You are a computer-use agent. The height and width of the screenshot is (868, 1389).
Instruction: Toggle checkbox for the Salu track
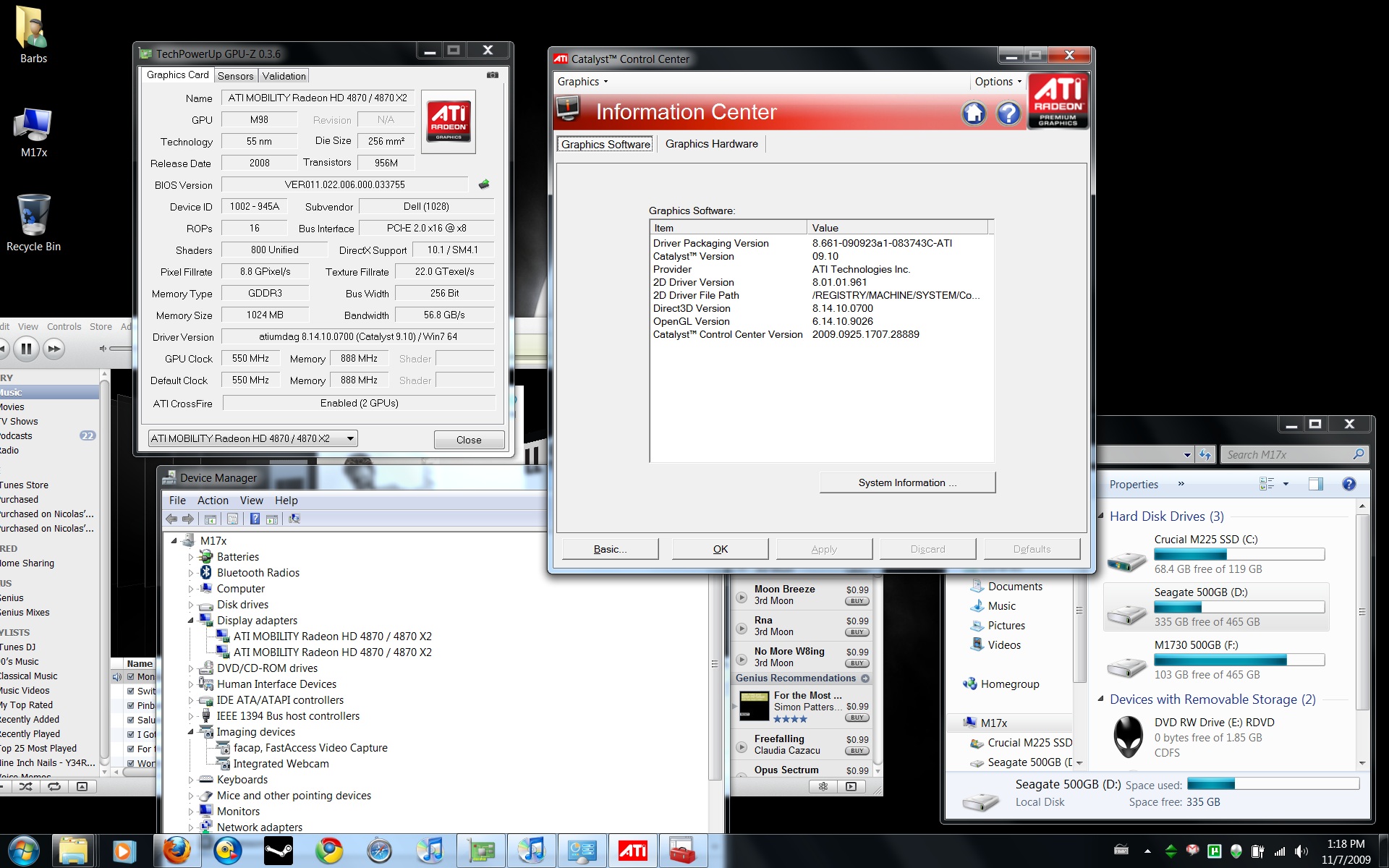(131, 720)
